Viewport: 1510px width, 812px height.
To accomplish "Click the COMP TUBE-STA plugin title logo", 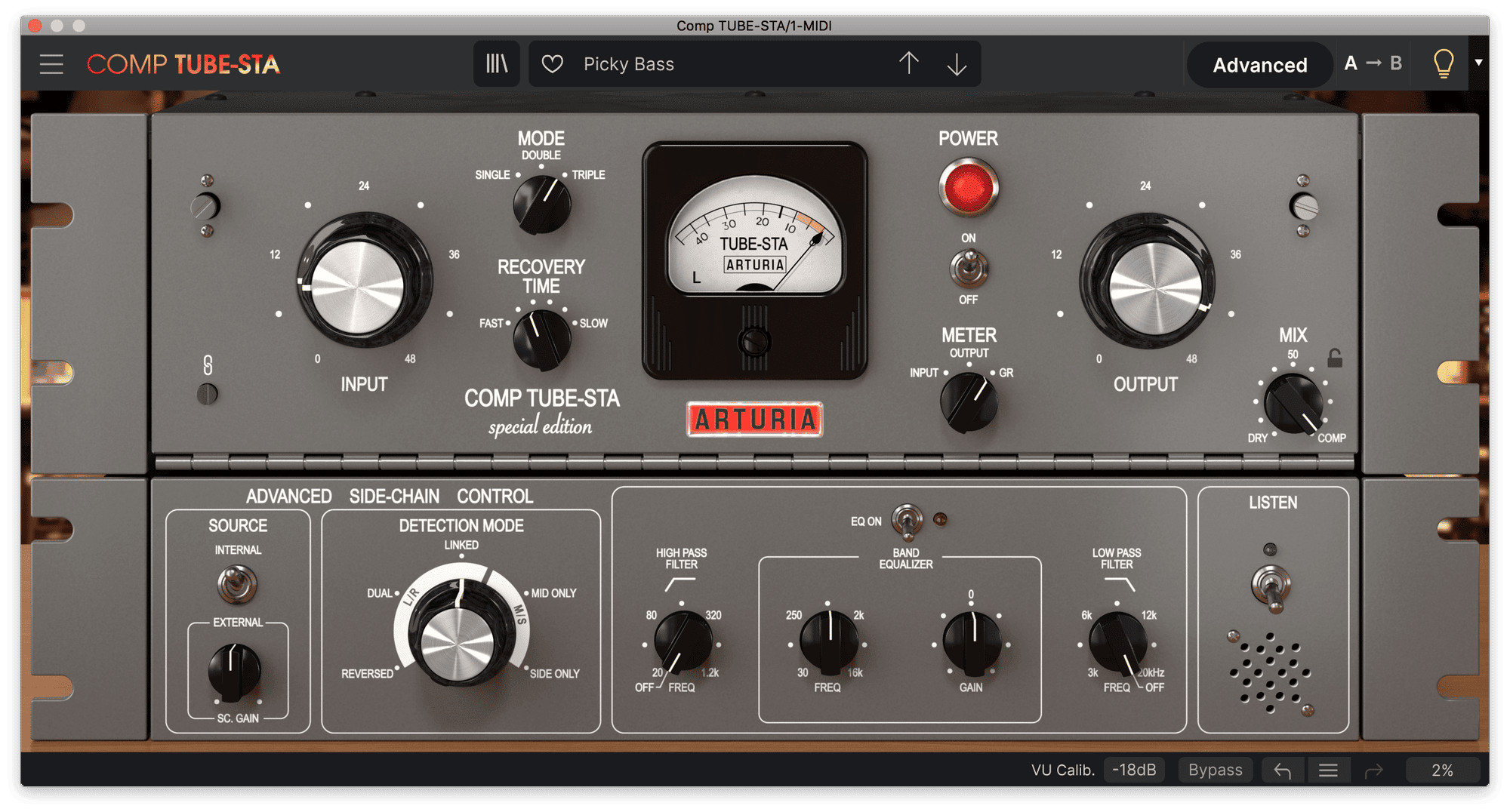I will 183,64.
